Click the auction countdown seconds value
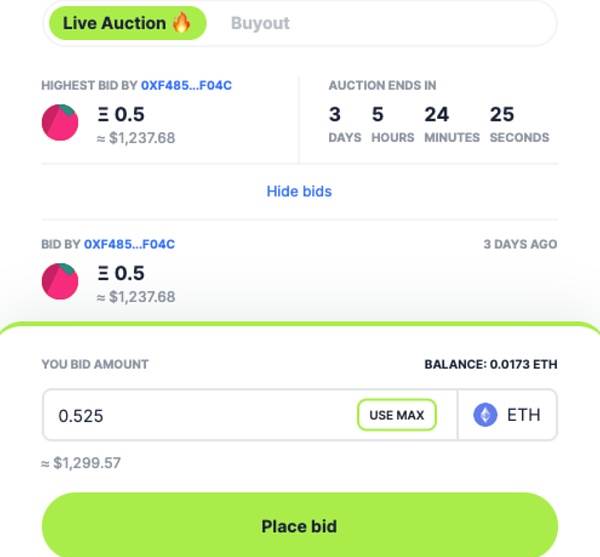Viewport: 600px width, 557px height. click(x=502, y=114)
